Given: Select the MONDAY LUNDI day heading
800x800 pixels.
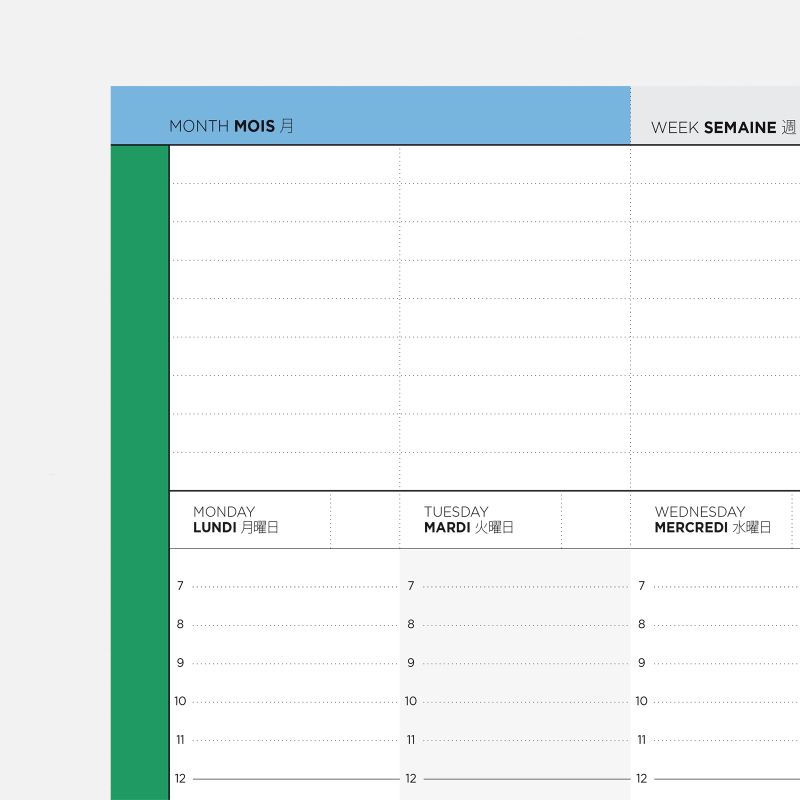Looking at the screenshot, I should pos(235,520).
